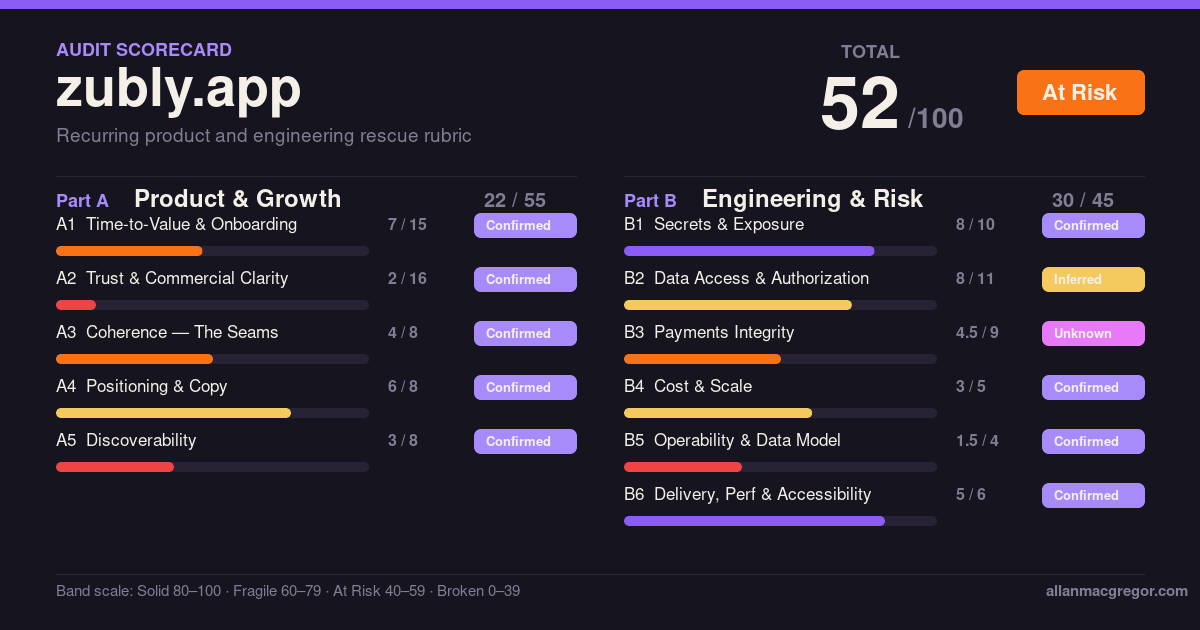Viewport: 1200px width, 630px height.
Task: Click the Unknown badge for B3 Payments
Action: [1093, 333]
